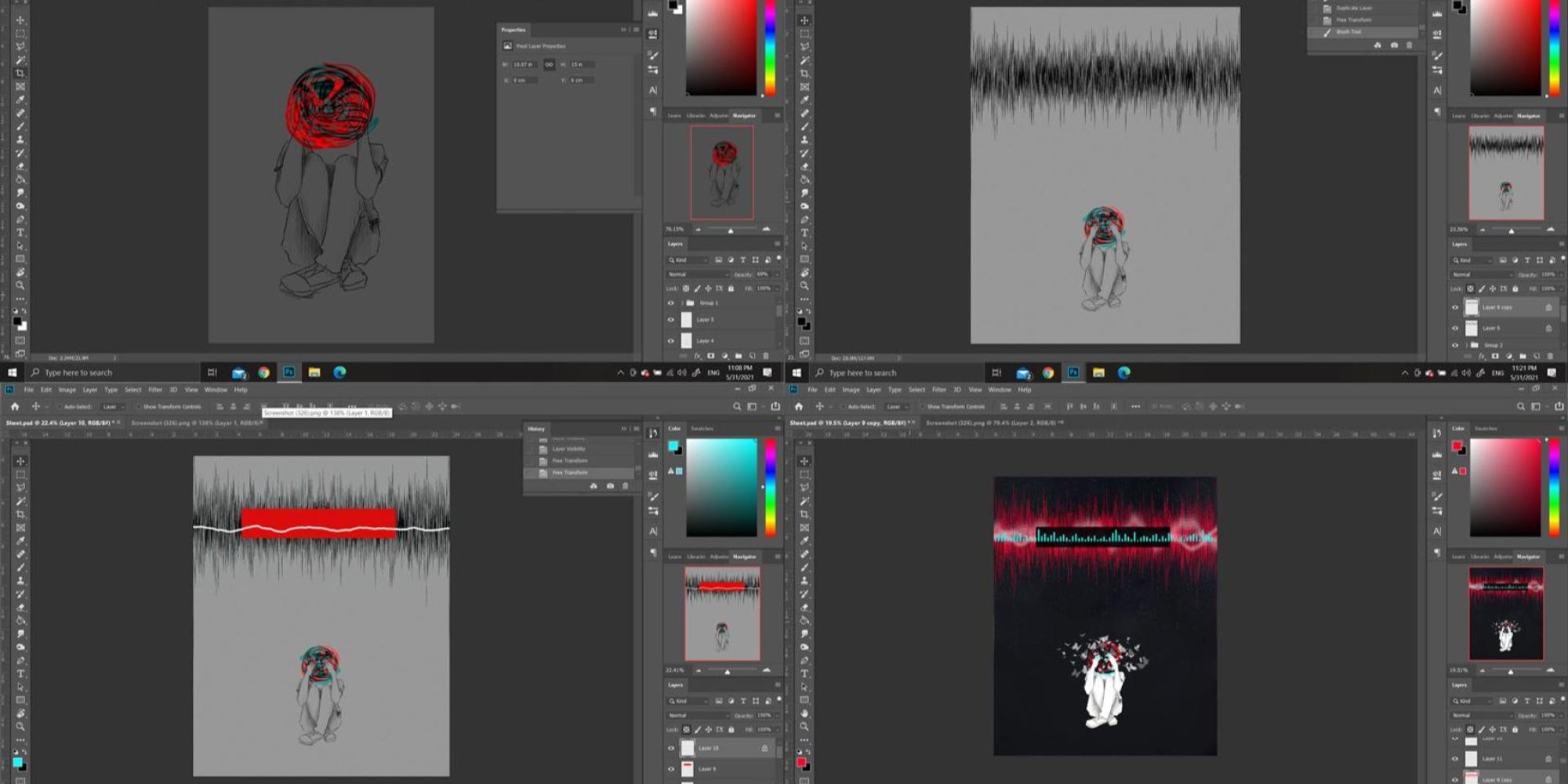Expand the Group 2 layer folder
1568x784 pixels.
coord(1465,345)
